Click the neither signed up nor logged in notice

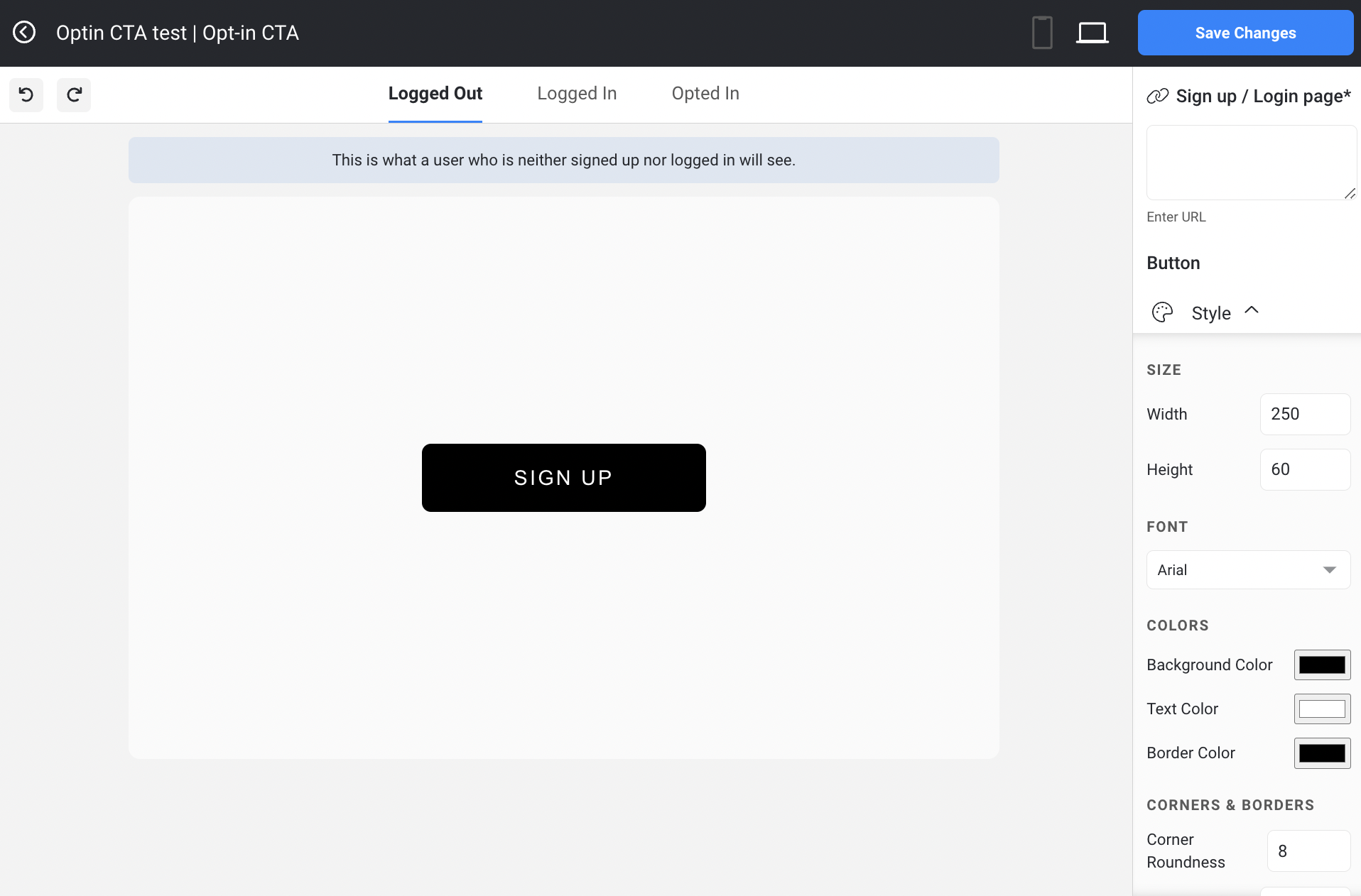(563, 160)
